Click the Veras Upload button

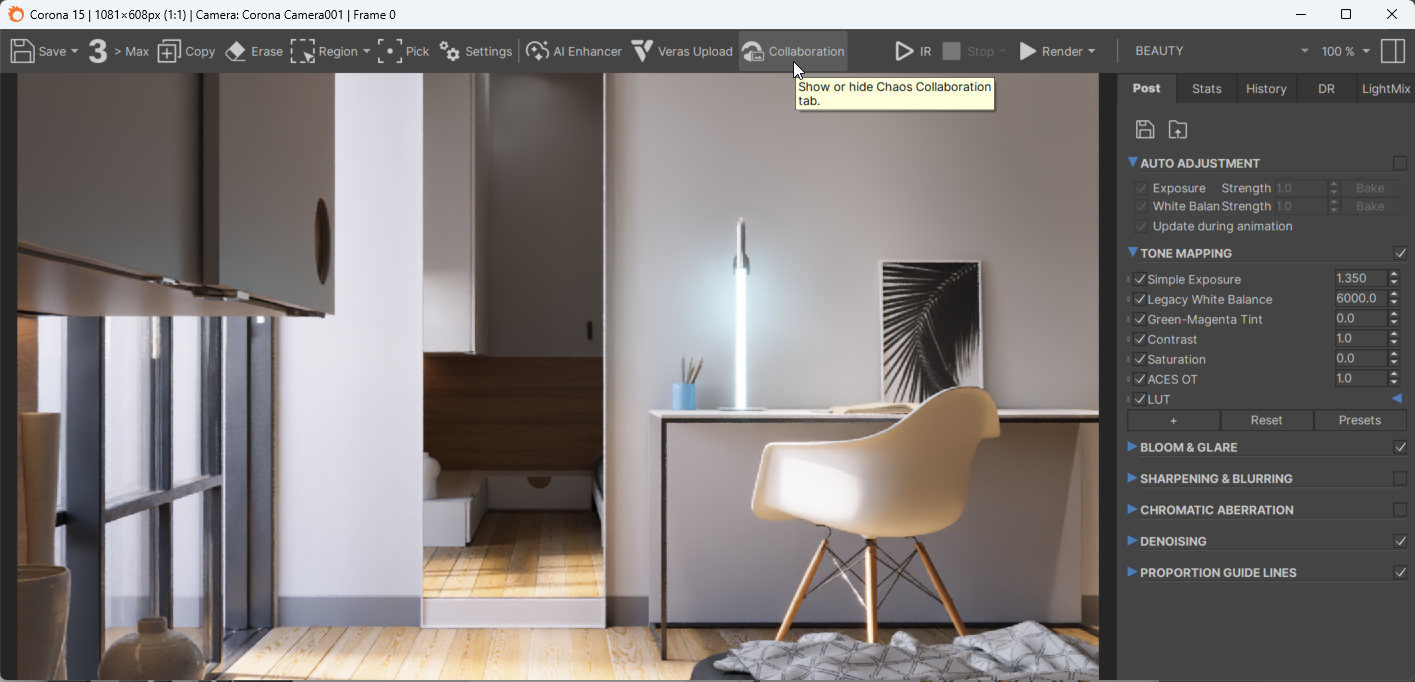(x=682, y=51)
